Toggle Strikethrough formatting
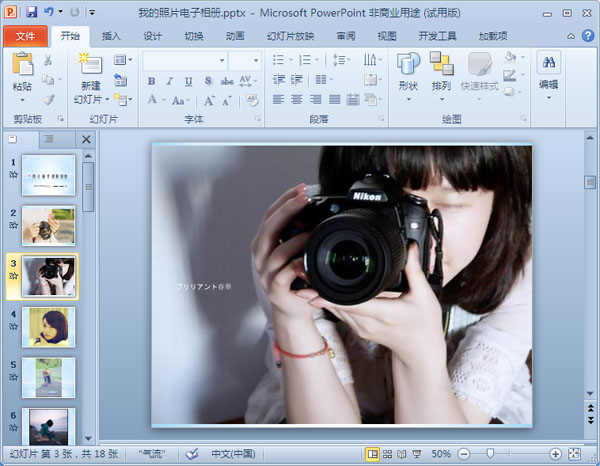The height and width of the screenshot is (466, 600). pyautogui.click(x=227, y=81)
